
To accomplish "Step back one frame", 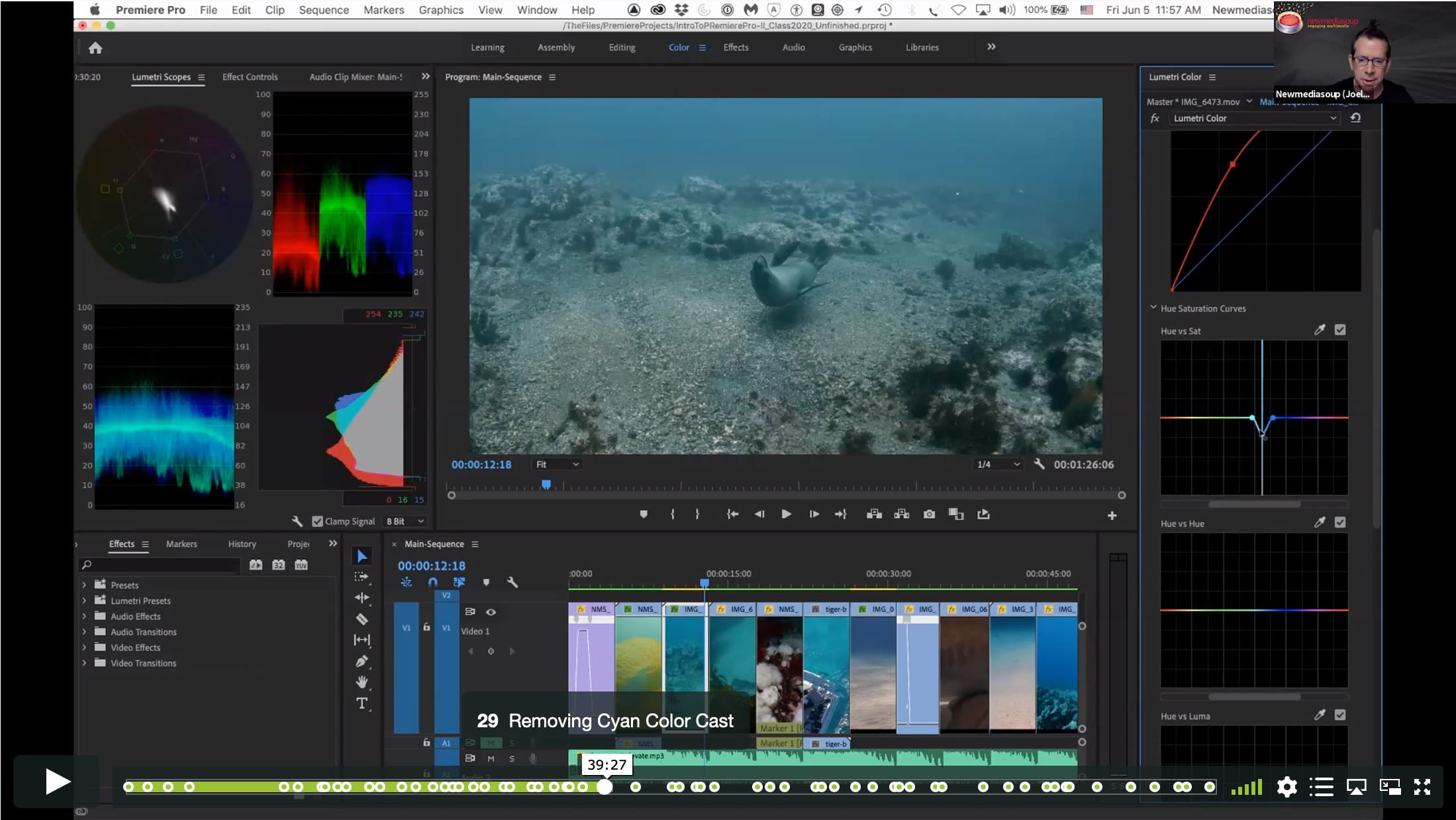I will click(759, 514).
